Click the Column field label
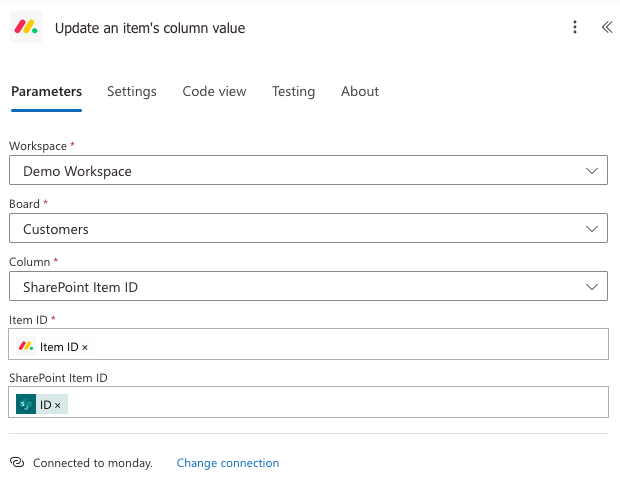620x484 pixels. point(30,262)
